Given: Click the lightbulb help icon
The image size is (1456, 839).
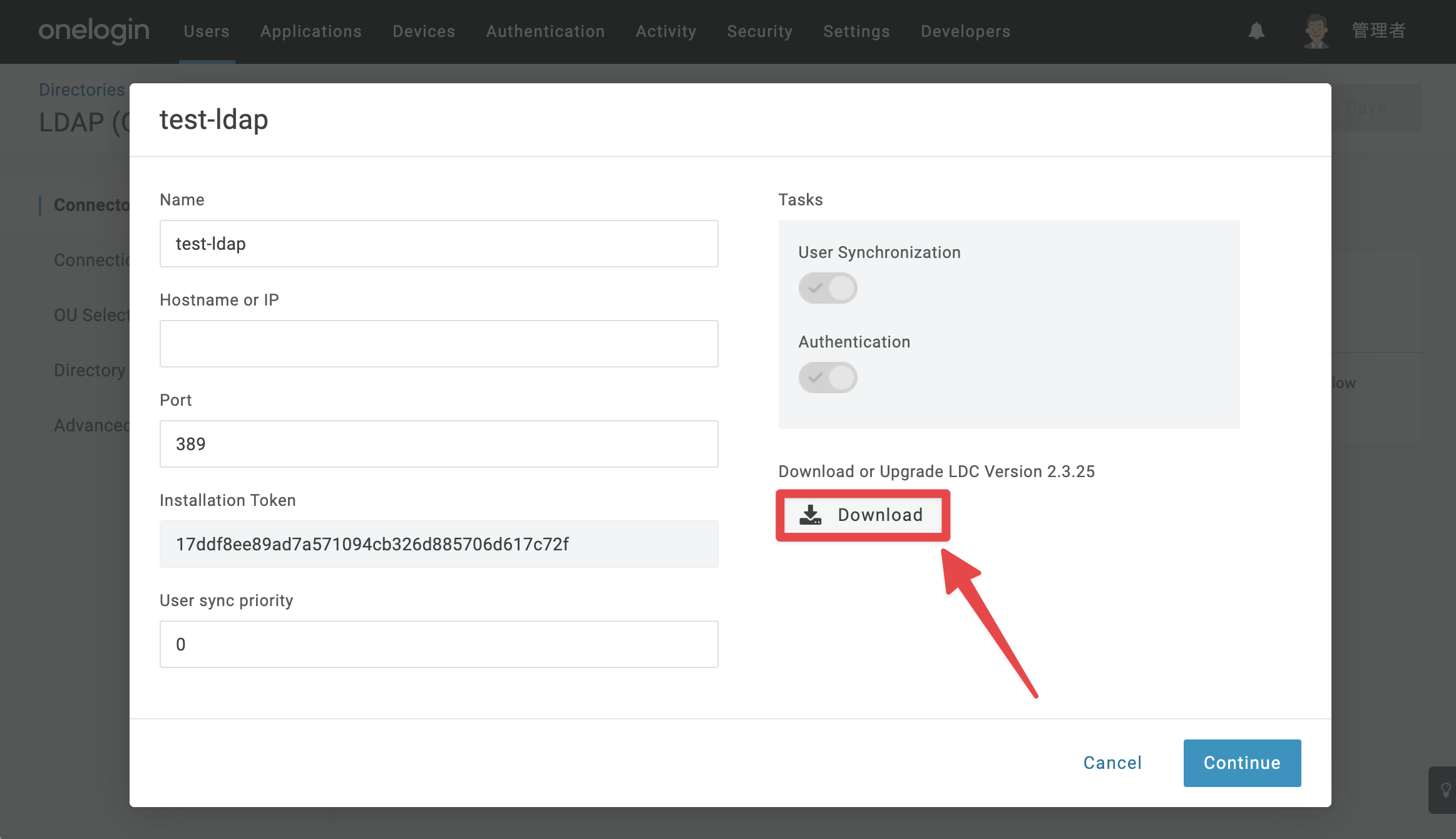Looking at the screenshot, I should coord(1445,790).
